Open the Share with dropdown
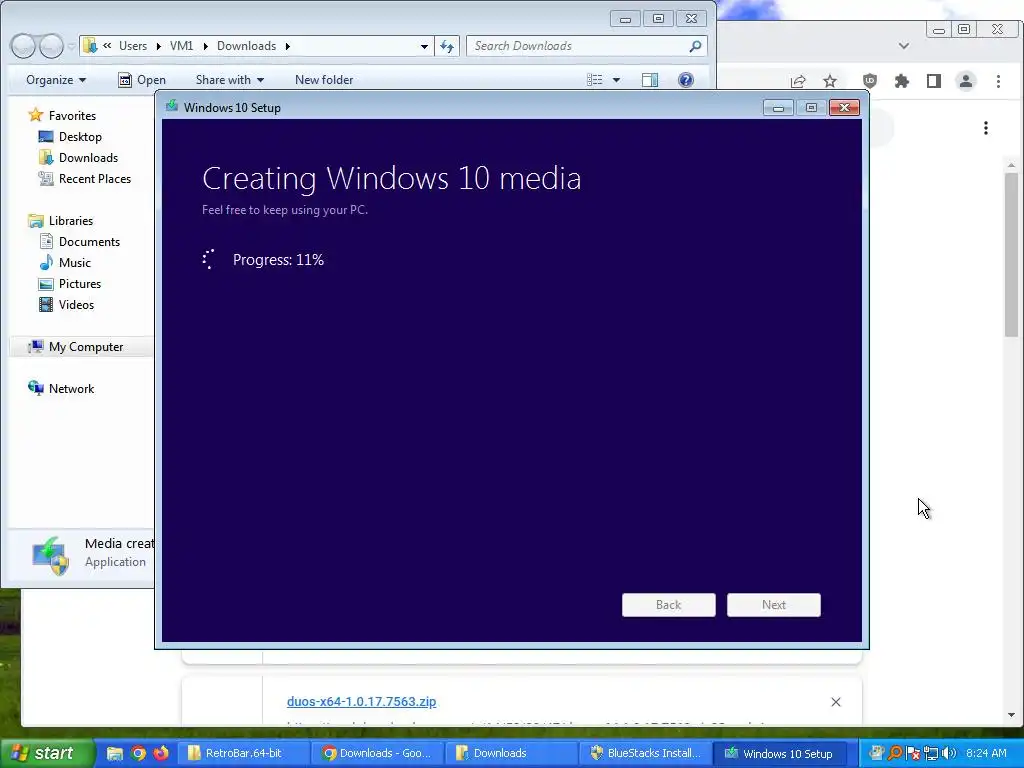The width and height of the screenshot is (1024, 768). (x=230, y=80)
